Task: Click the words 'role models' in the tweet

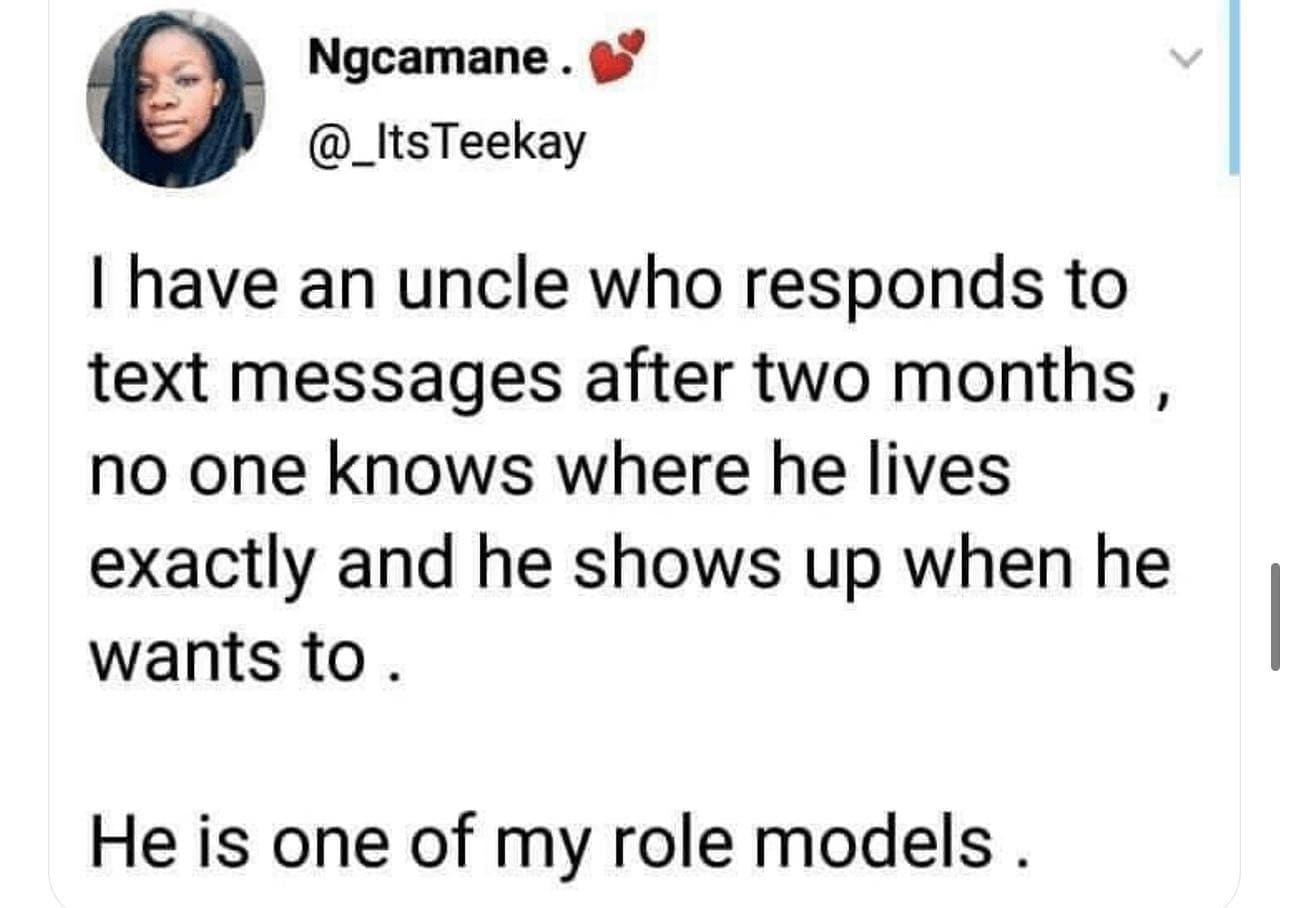Action: [x=805, y=842]
